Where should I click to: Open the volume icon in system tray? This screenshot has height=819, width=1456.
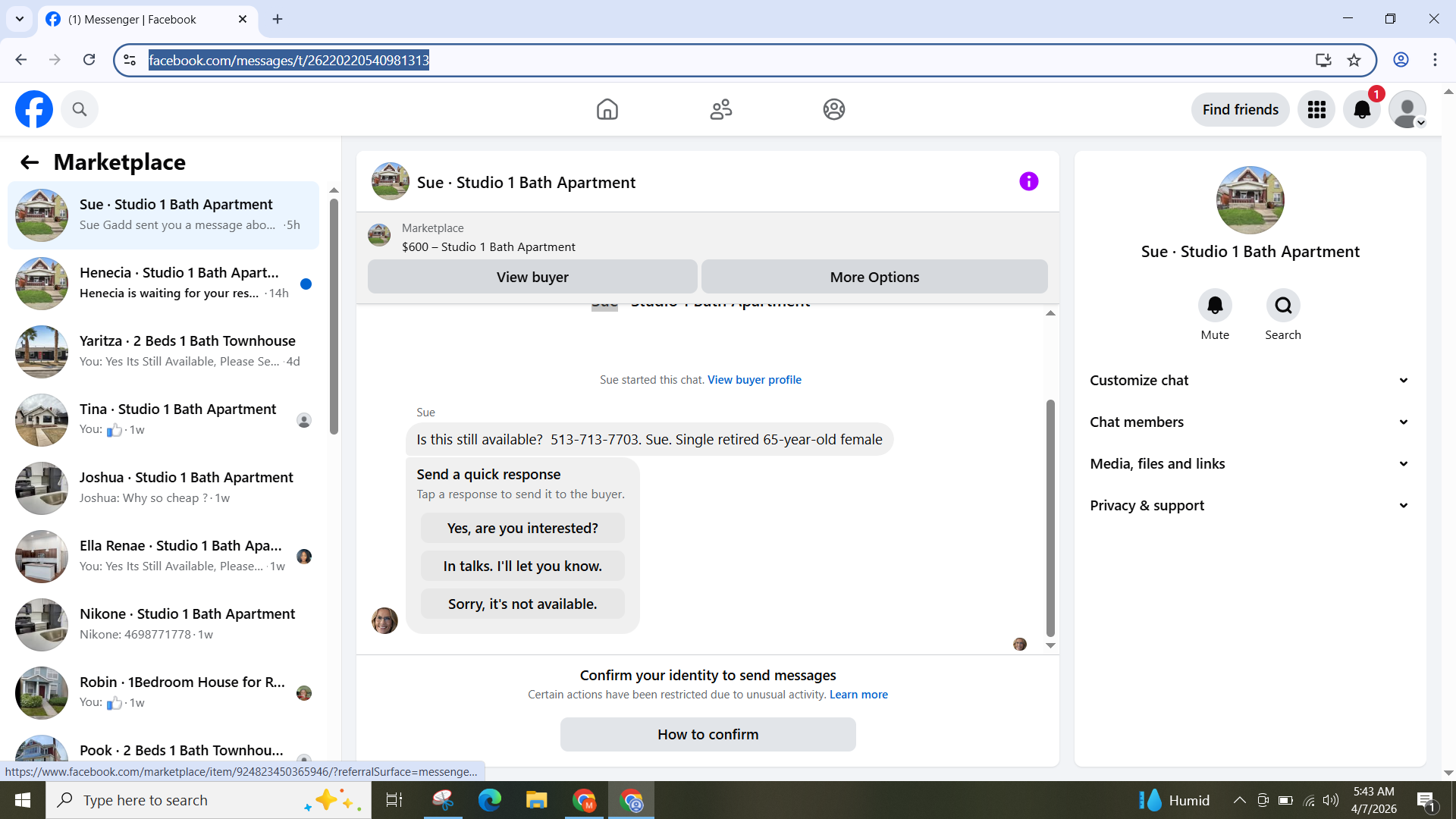pos(1331,800)
